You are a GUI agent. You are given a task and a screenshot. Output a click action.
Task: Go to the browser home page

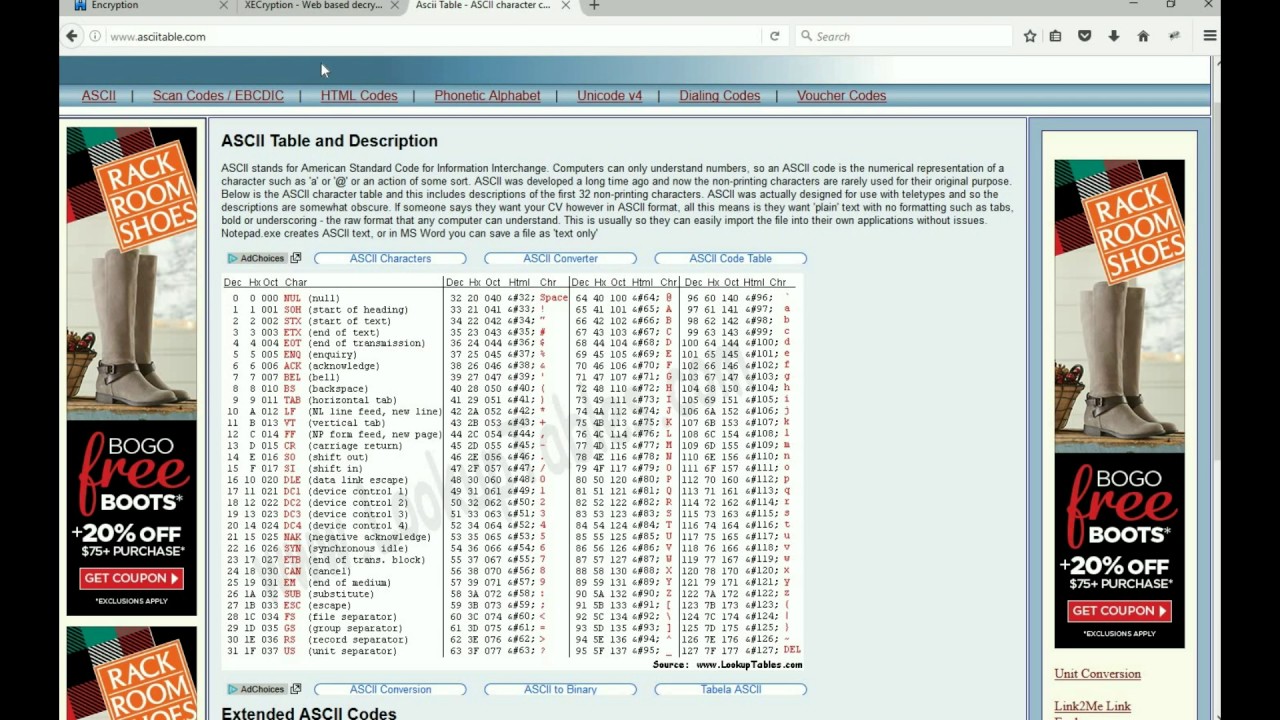[x=1143, y=36]
